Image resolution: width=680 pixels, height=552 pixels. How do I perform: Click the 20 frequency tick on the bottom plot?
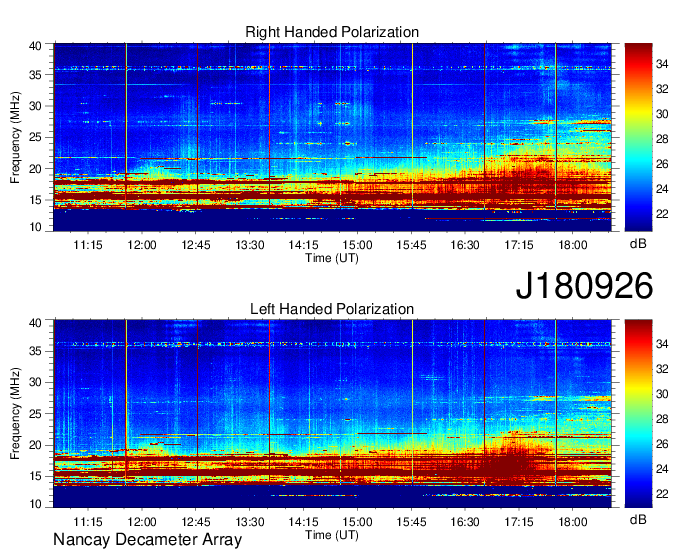[35, 445]
